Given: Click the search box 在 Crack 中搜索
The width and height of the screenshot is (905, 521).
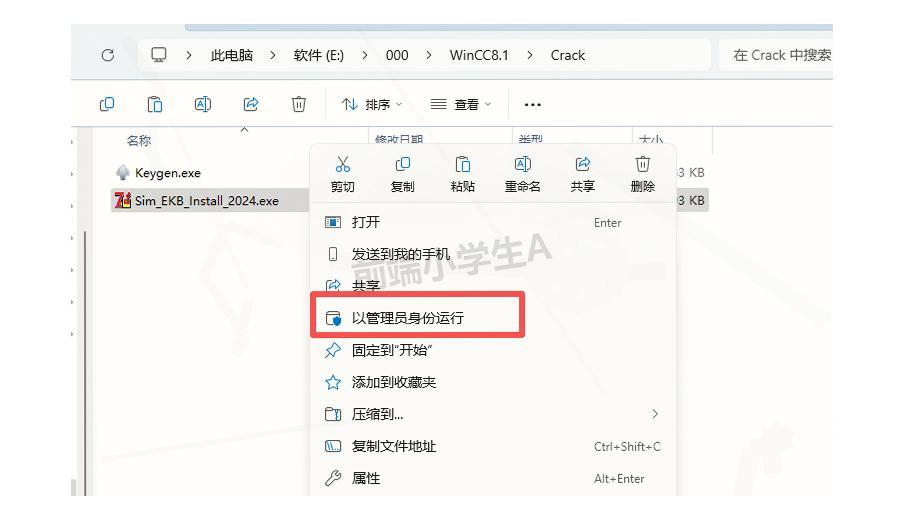Looking at the screenshot, I should [780, 55].
